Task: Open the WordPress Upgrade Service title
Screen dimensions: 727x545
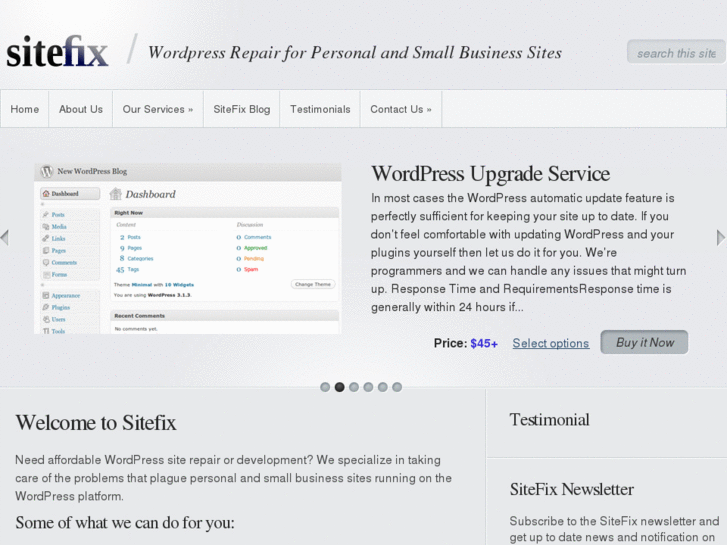Action: 491,173
